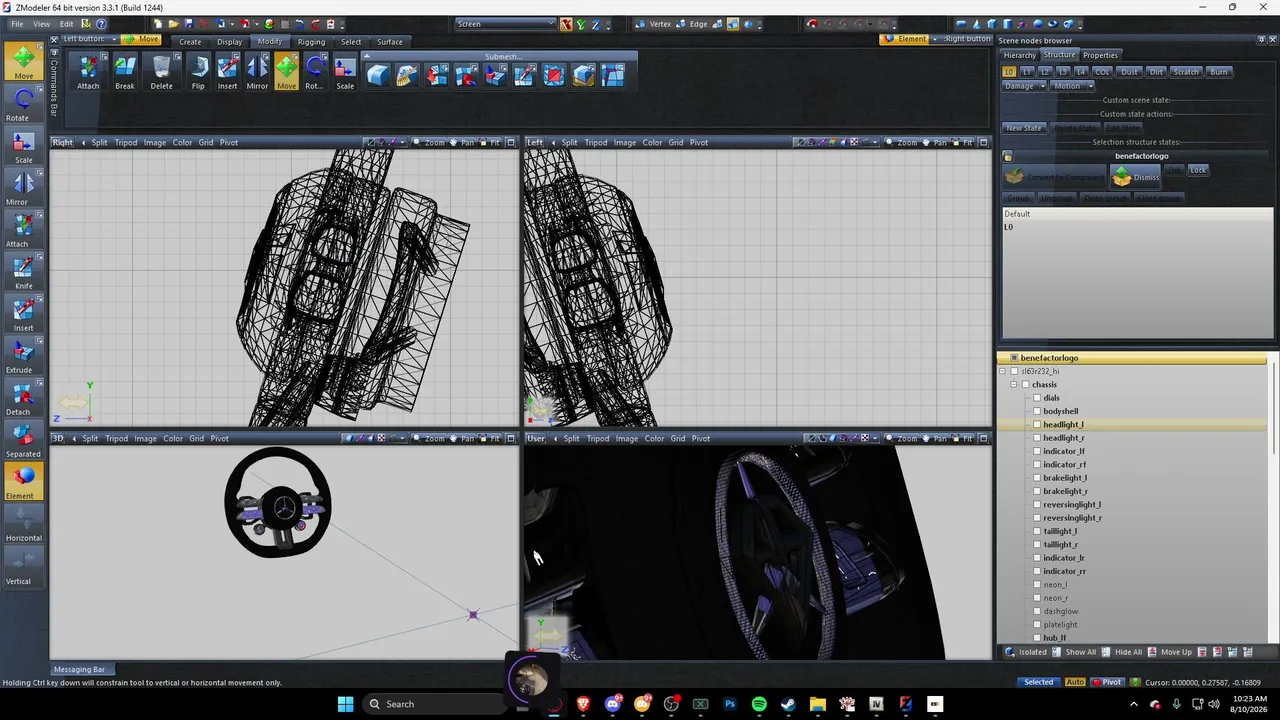
Task: Switch to the Create ribbon tab
Action: 190,42
